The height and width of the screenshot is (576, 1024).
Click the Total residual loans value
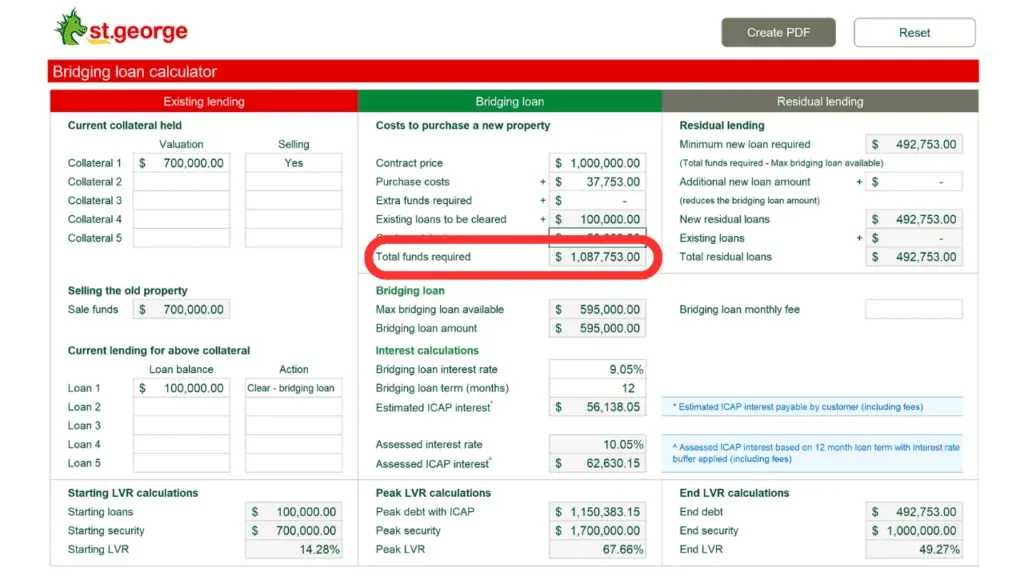pyautogui.click(x=914, y=257)
